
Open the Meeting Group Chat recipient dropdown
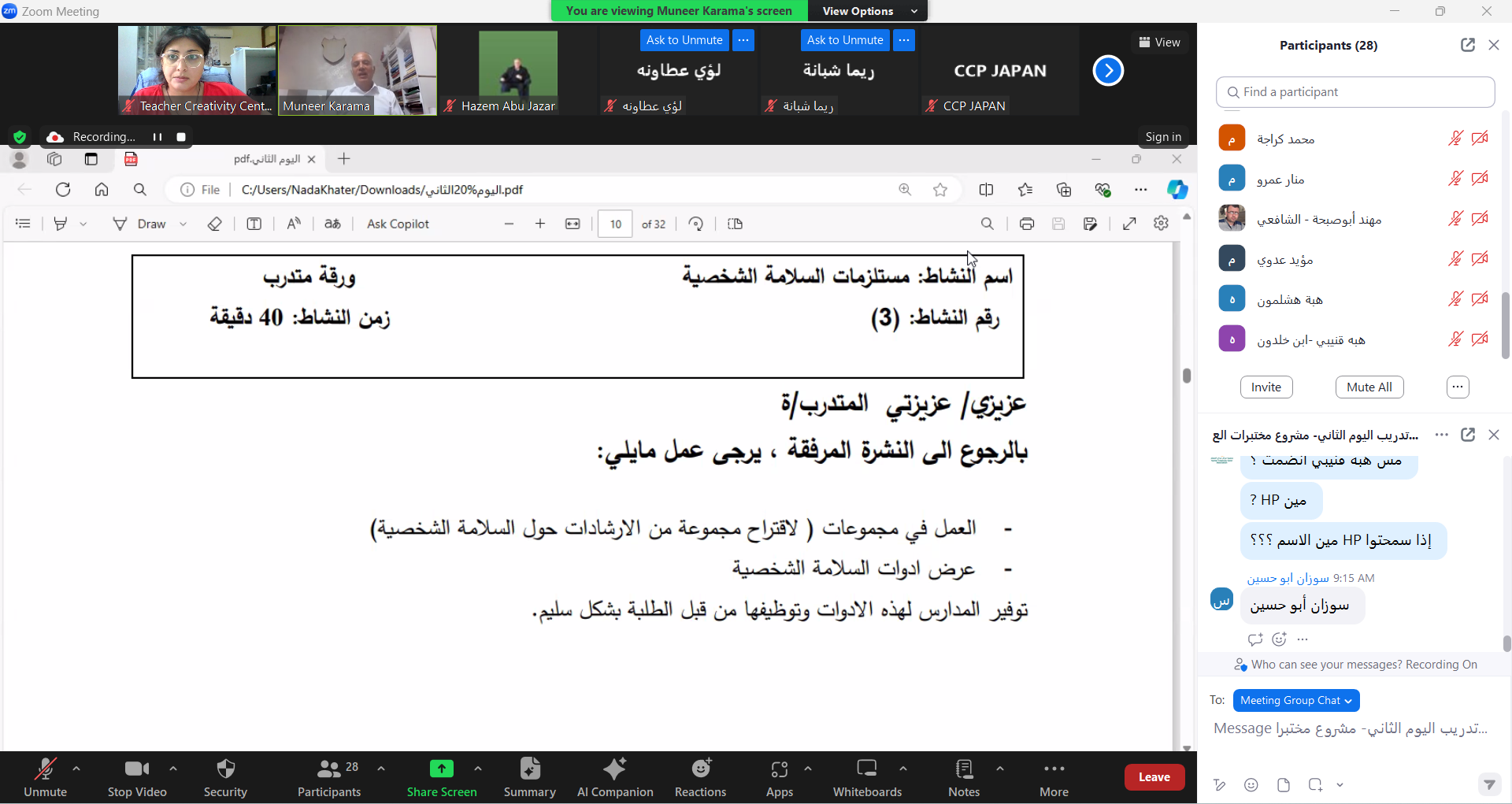pyautogui.click(x=1295, y=700)
